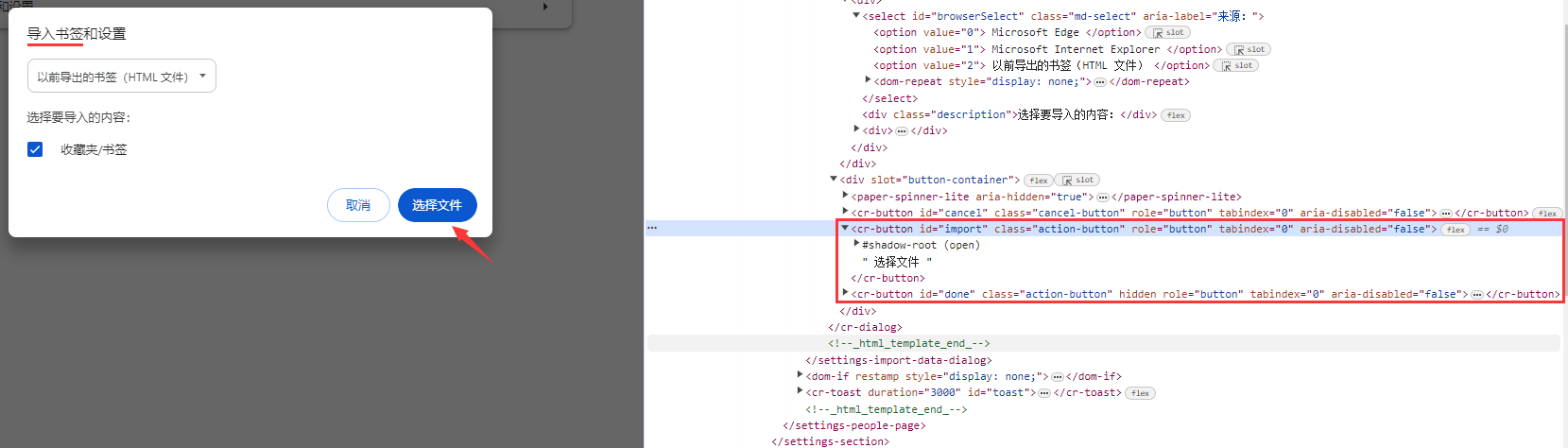Click the ellipsis inside the cancel cr-button

tap(1446, 214)
